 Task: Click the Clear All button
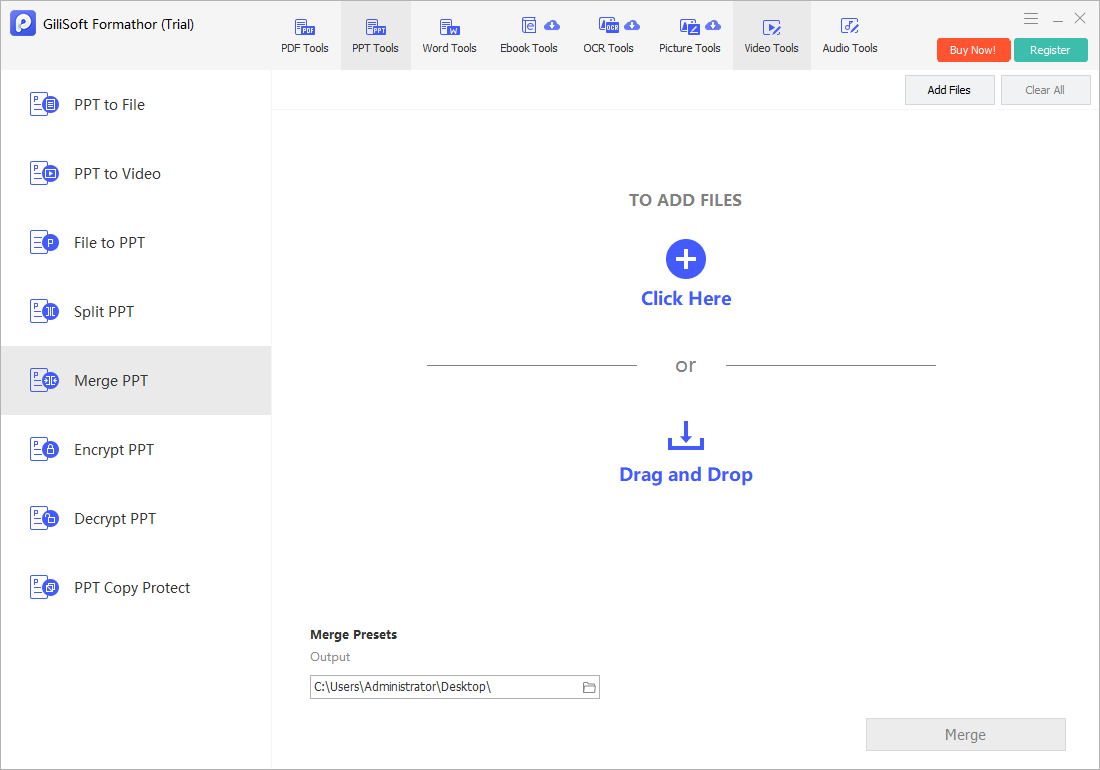pyautogui.click(x=1045, y=90)
